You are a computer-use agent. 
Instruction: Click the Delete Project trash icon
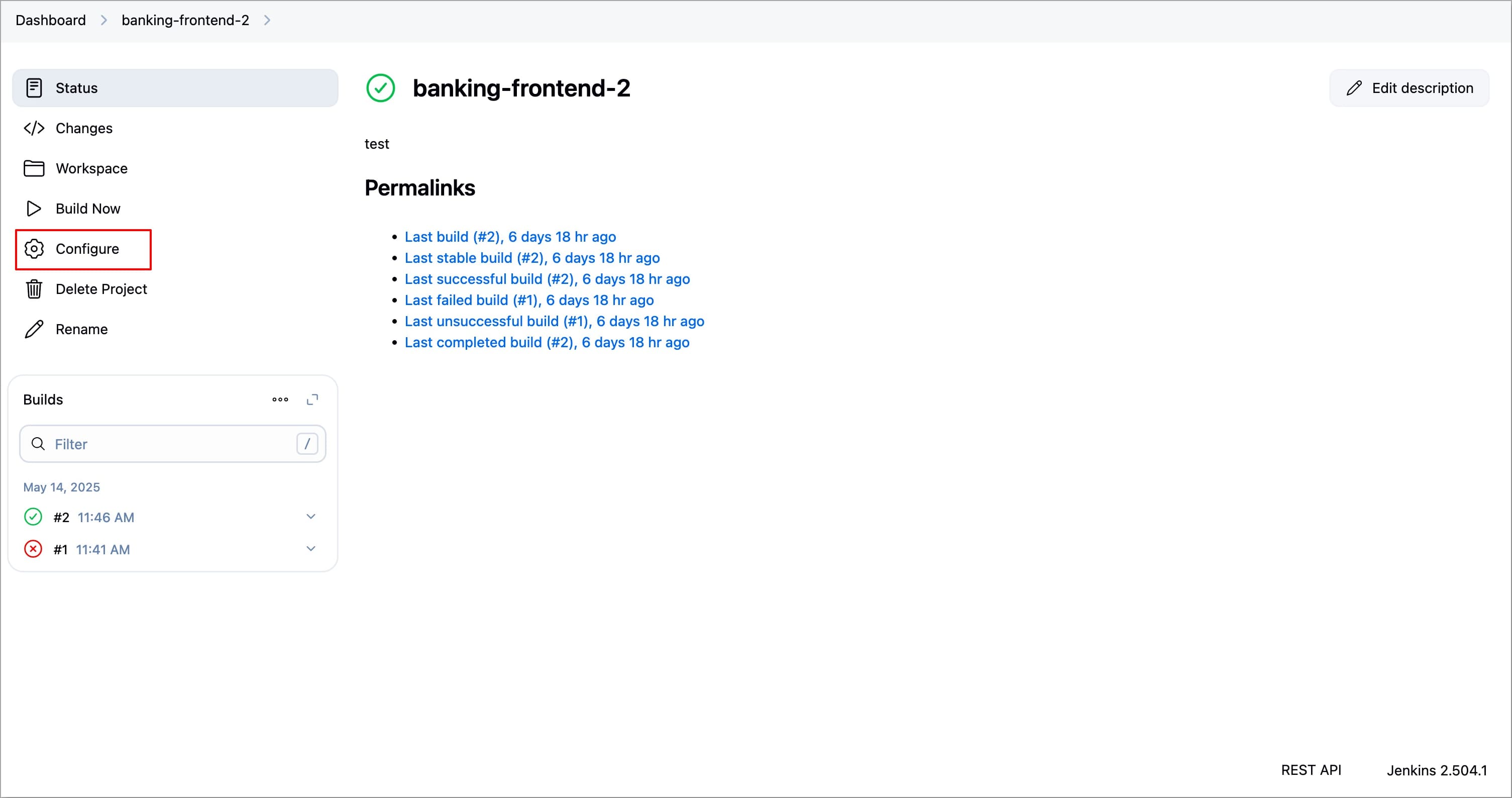[34, 289]
